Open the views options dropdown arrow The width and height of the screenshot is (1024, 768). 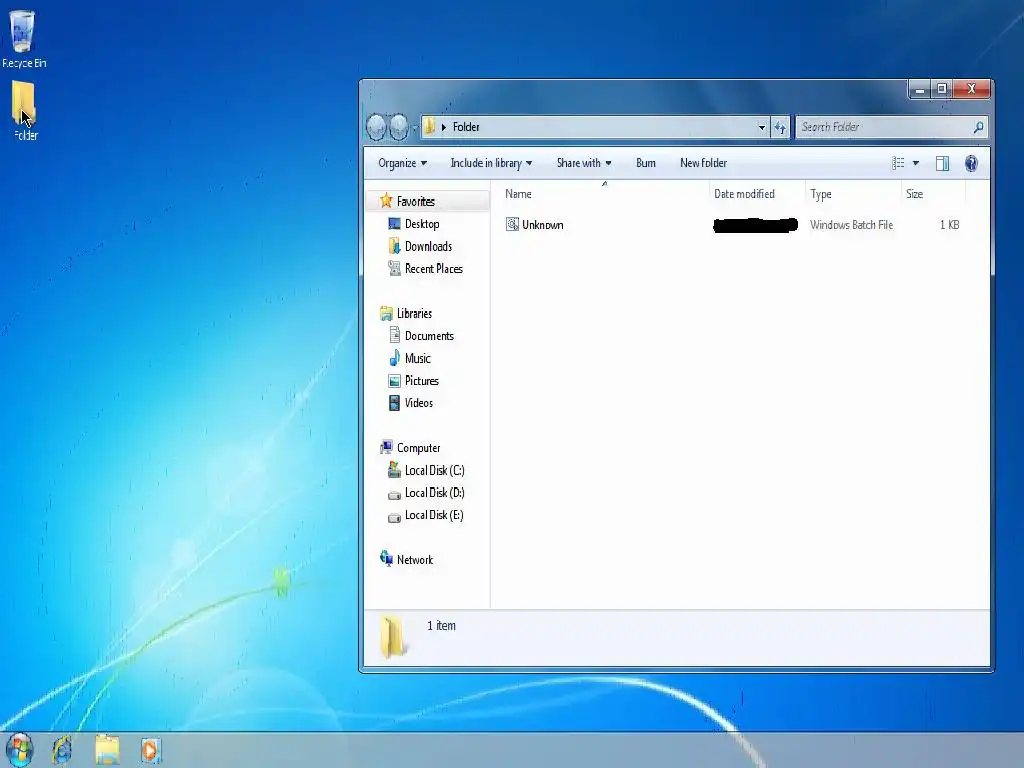click(x=916, y=163)
